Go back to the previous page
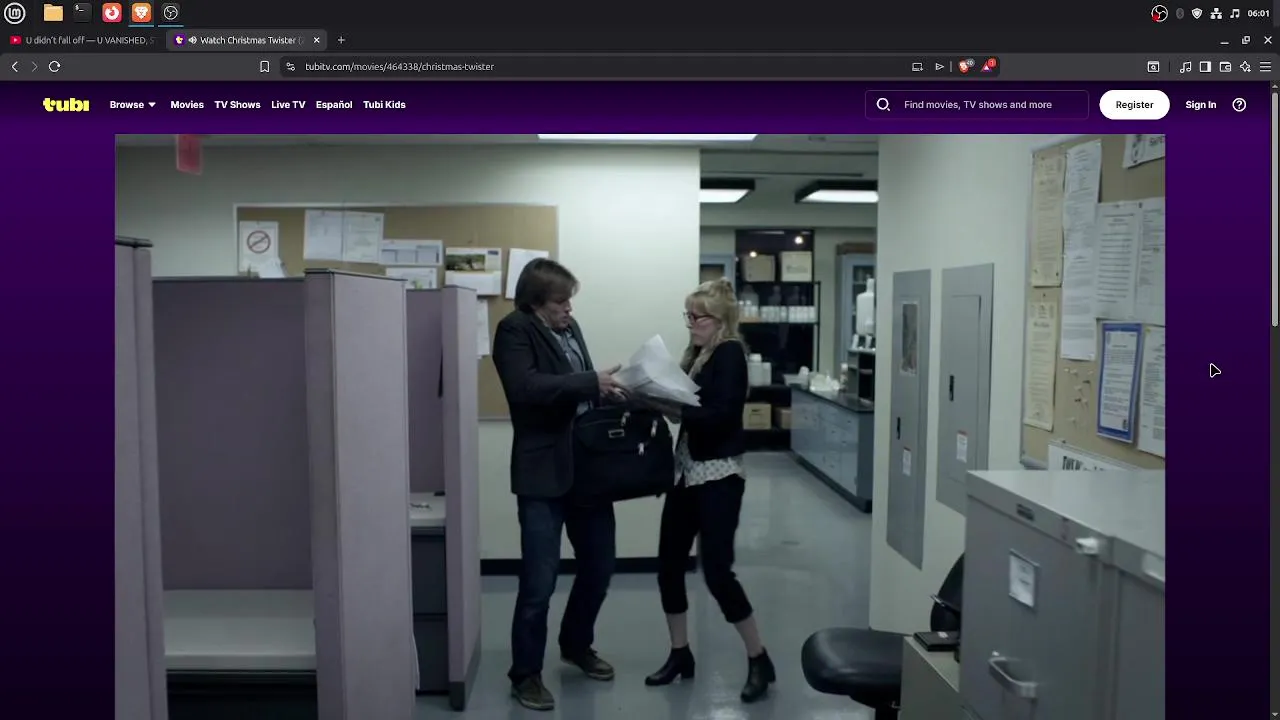 pos(15,66)
